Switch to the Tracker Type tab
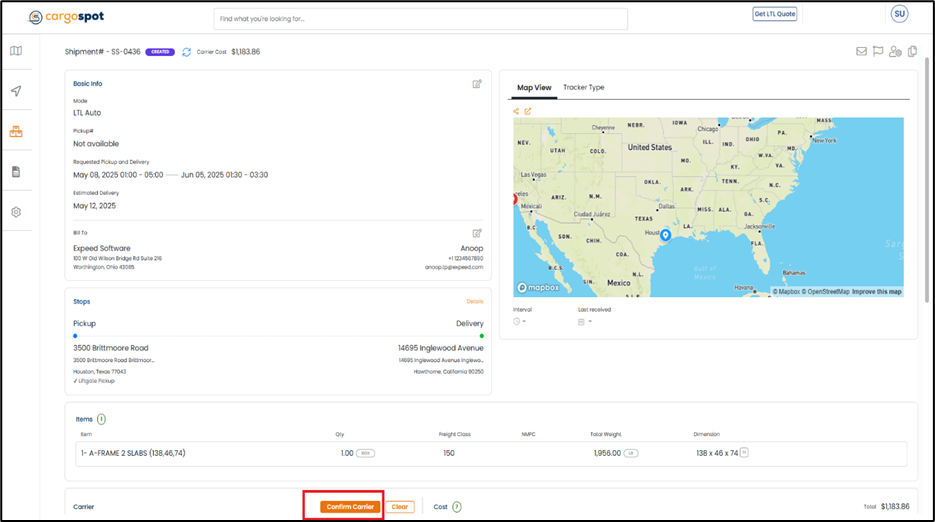The image size is (935, 522). 583,88
